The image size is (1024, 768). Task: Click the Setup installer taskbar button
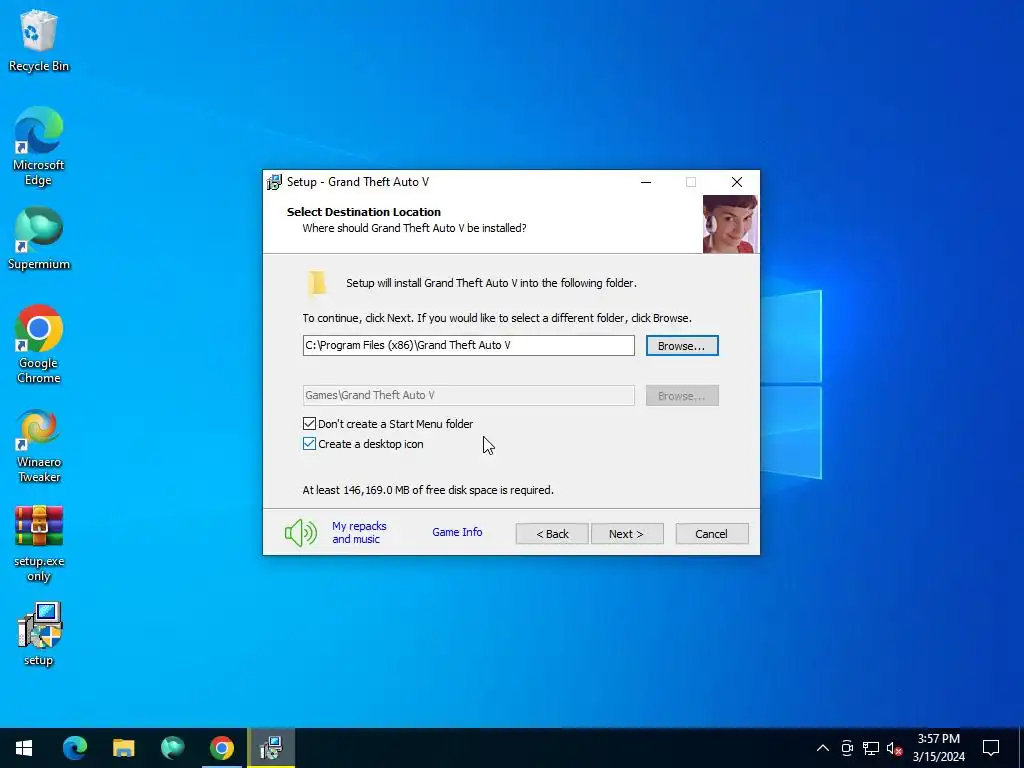tap(270, 748)
